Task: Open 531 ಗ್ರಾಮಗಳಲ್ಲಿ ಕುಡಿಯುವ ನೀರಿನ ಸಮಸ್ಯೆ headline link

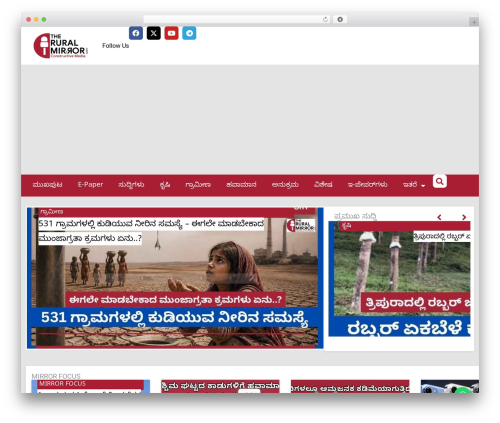Action: 151,231
